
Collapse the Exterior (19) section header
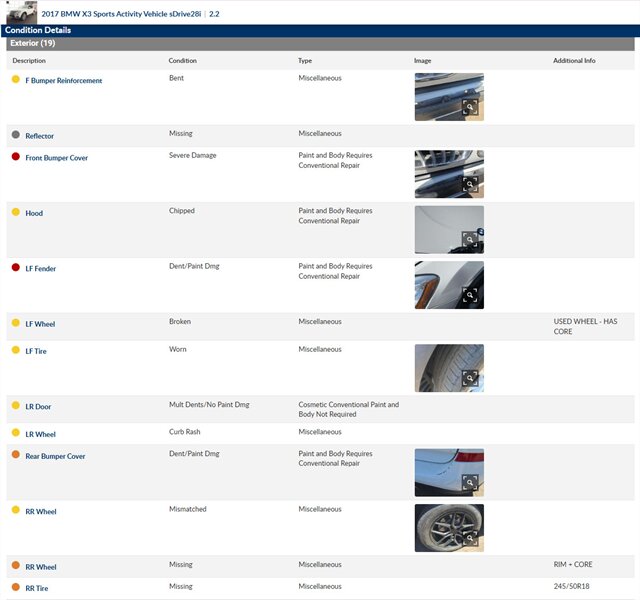(31, 43)
